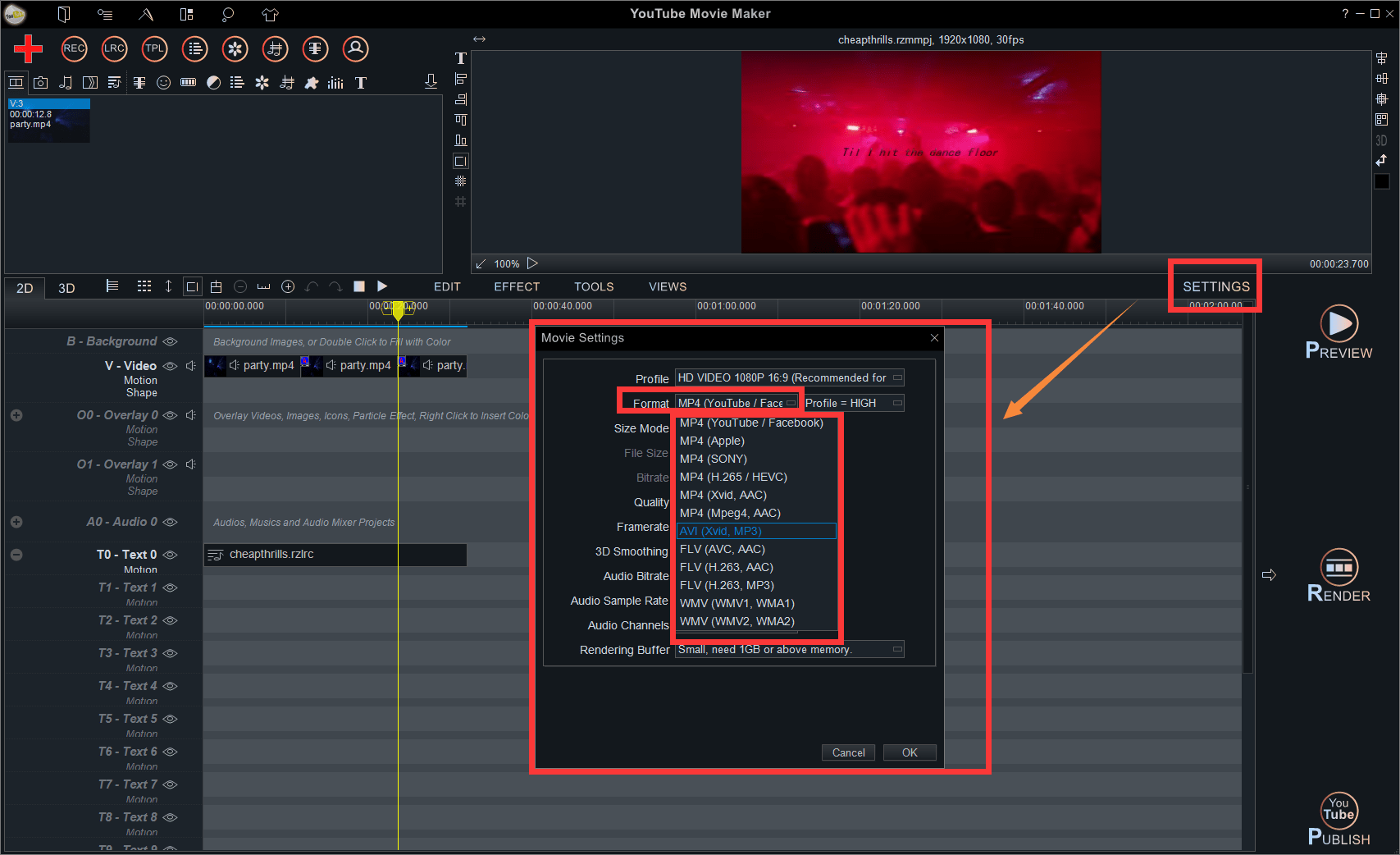Image resolution: width=1400 pixels, height=855 pixels.
Task: Click OK in Movie Settings dialog
Action: [x=910, y=752]
